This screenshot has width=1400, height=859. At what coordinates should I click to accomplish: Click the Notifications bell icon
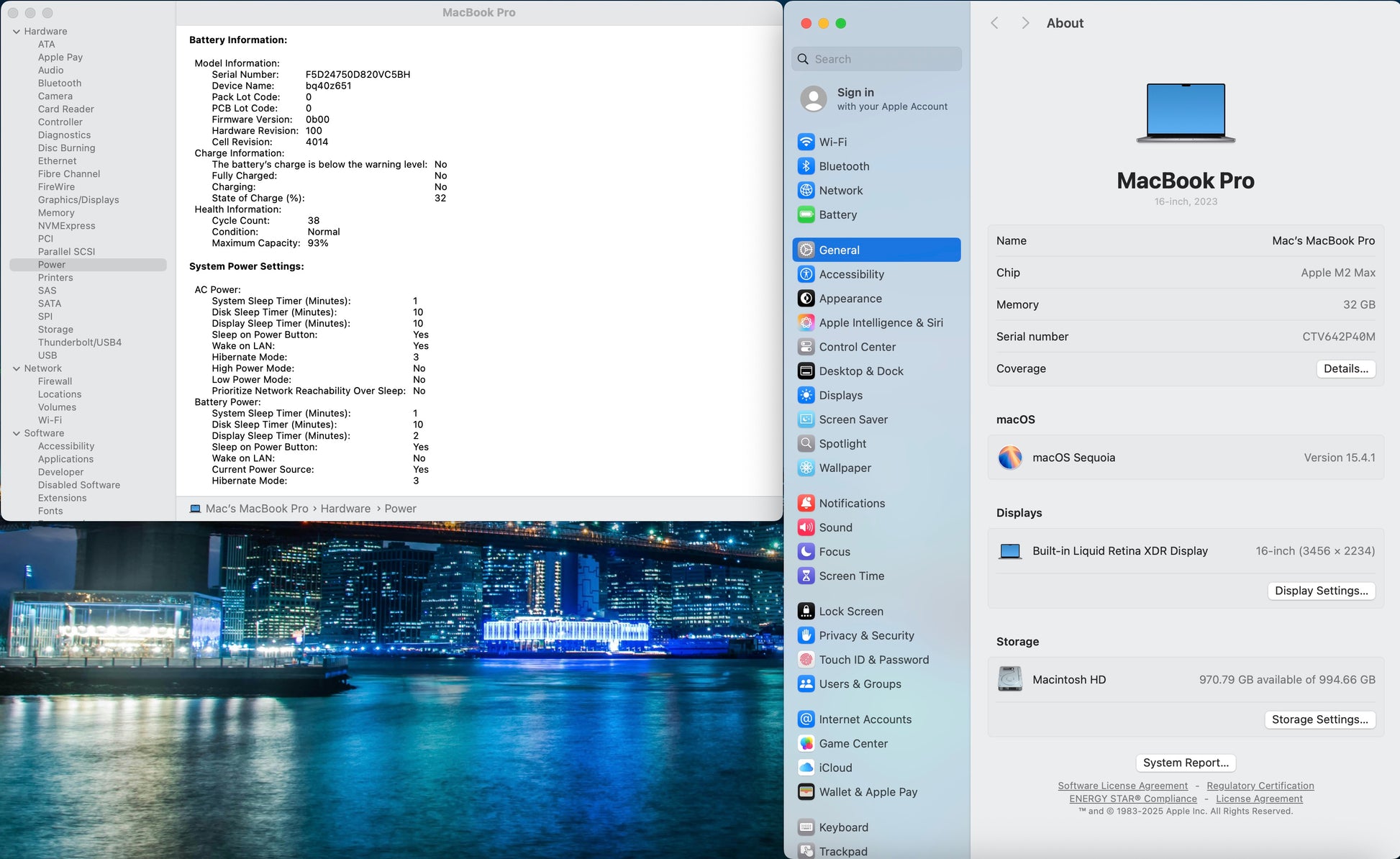[x=806, y=503]
